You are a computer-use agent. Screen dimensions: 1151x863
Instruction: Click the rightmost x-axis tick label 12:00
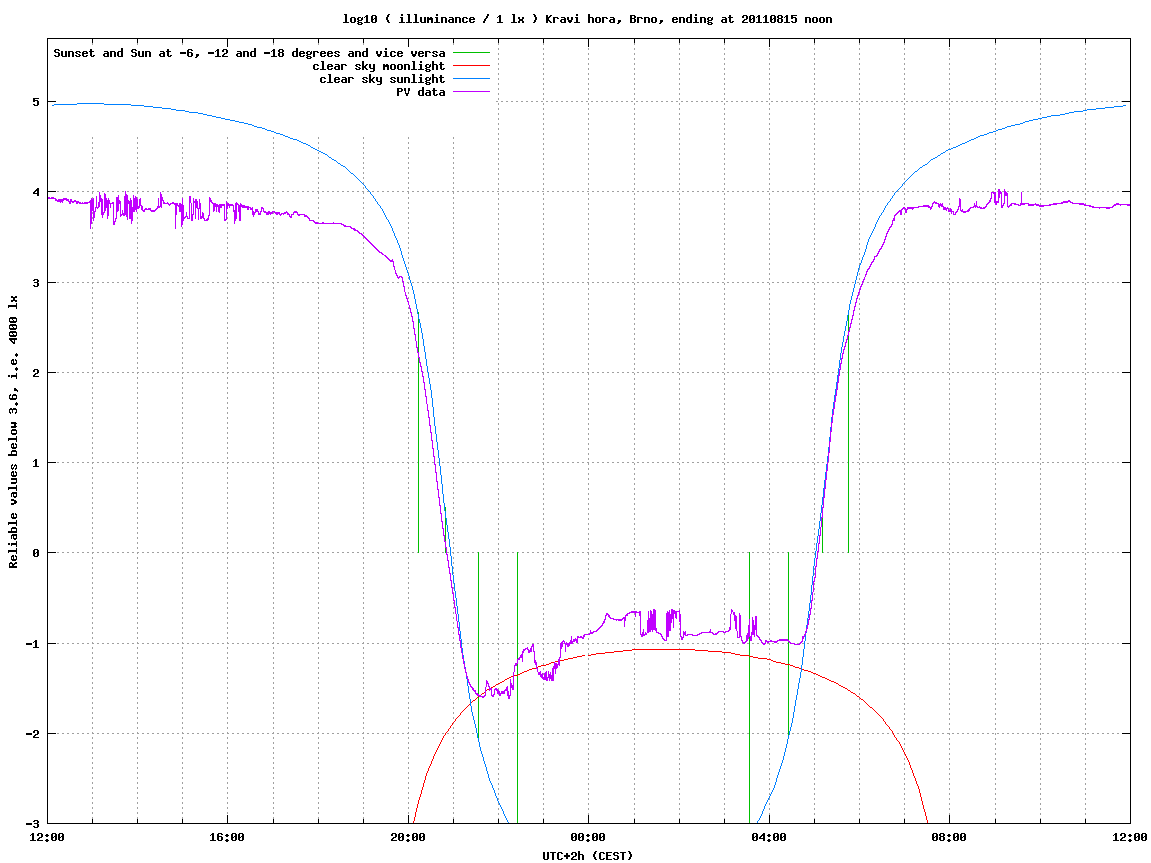tap(1130, 837)
